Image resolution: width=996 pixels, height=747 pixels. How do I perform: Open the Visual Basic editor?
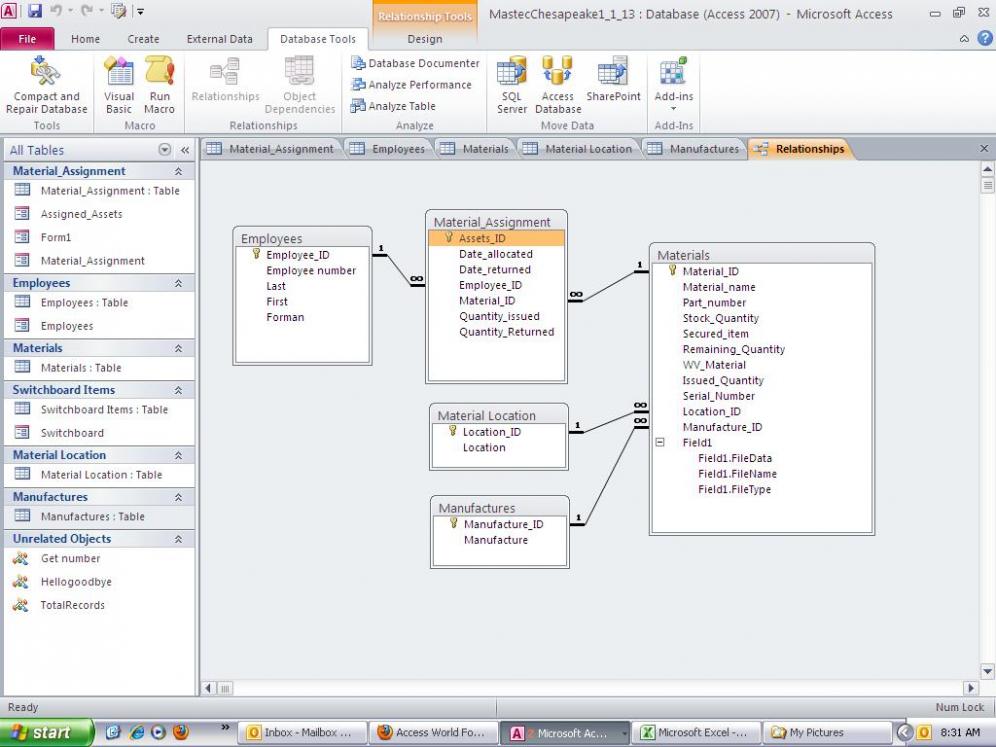pos(119,85)
